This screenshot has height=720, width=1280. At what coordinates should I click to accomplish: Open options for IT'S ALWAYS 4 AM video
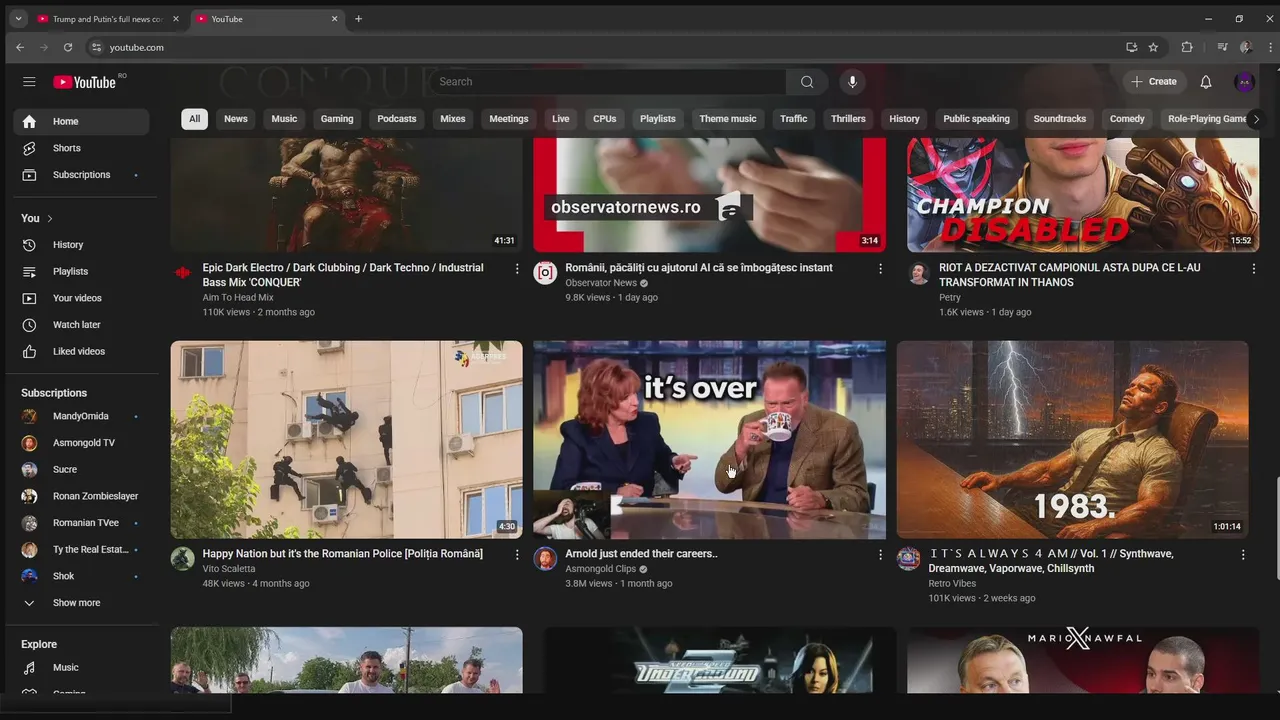[1243, 555]
